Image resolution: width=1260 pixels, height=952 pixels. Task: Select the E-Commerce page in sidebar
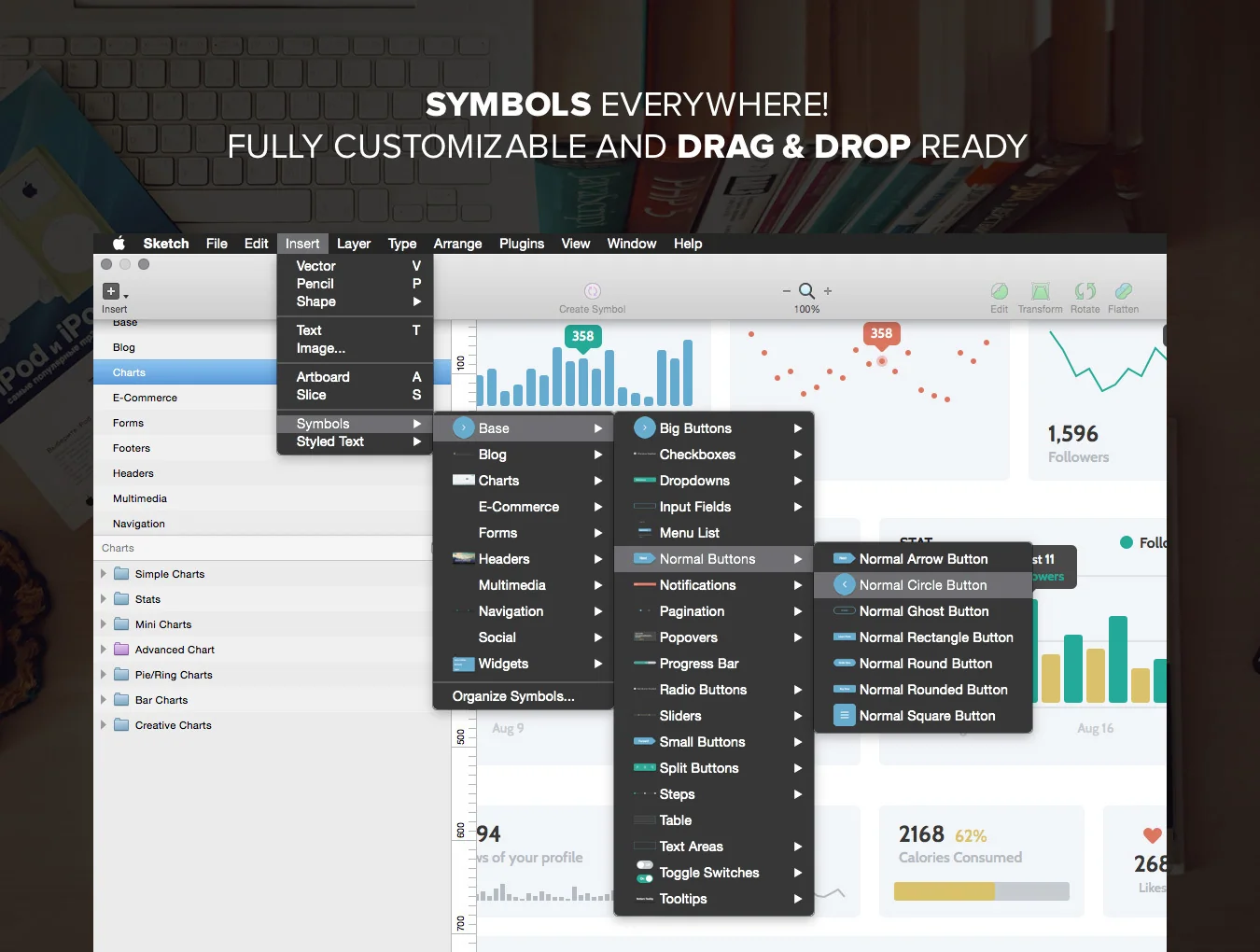click(x=186, y=398)
